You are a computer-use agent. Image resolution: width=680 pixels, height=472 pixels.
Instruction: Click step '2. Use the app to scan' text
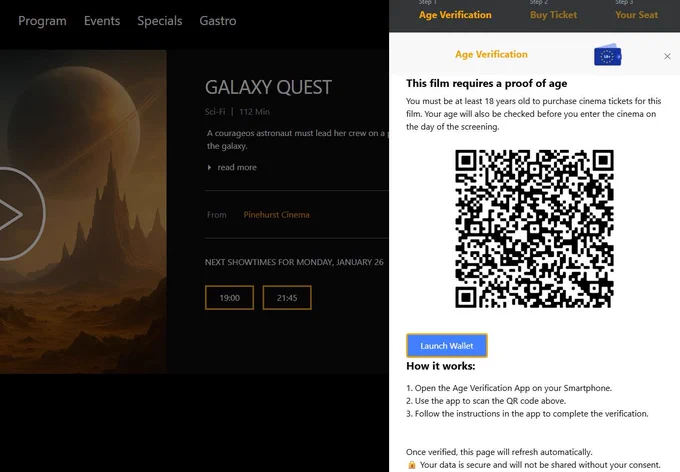point(486,401)
